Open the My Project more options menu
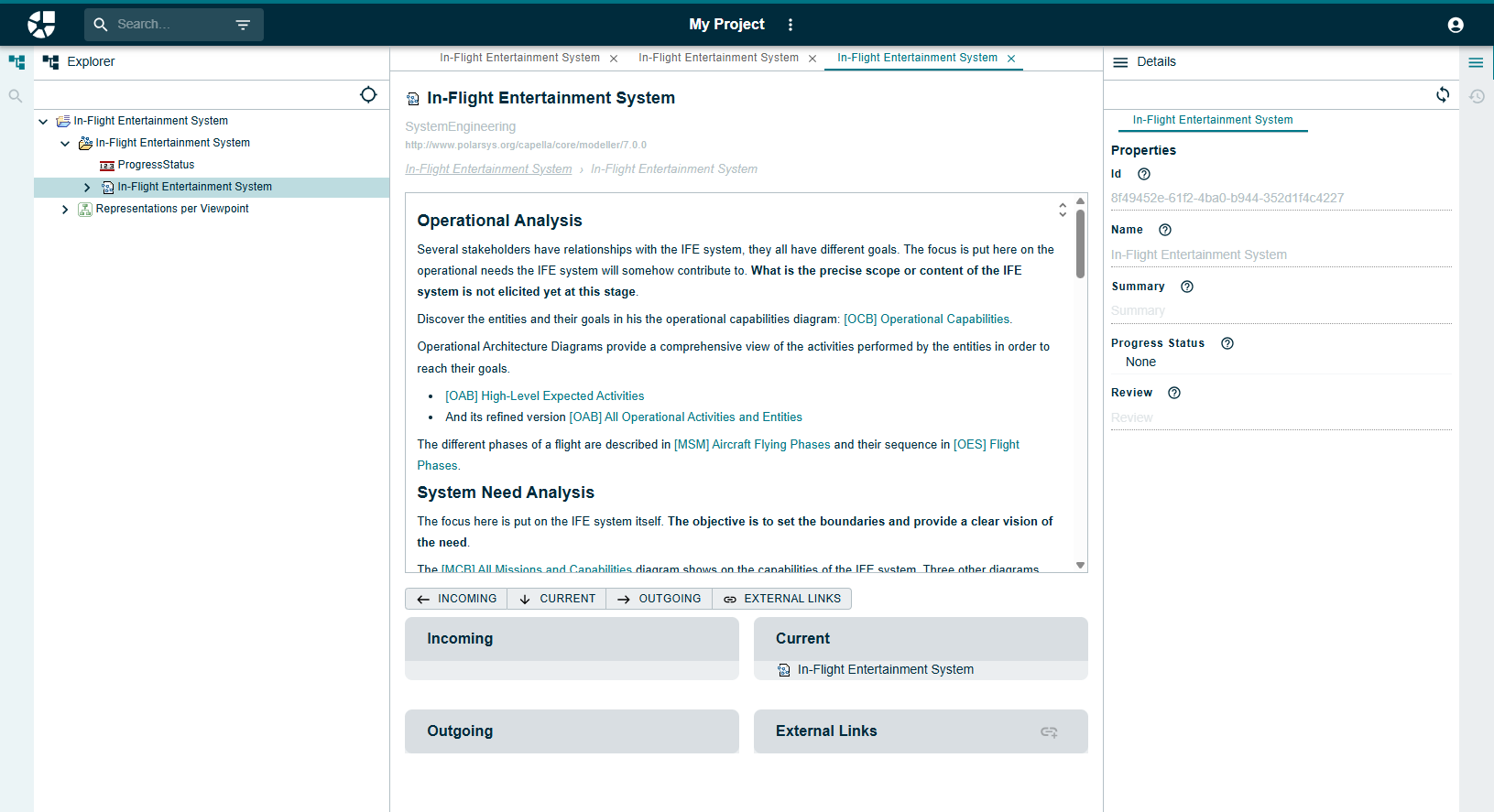The image size is (1494, 812). [791, 25]
